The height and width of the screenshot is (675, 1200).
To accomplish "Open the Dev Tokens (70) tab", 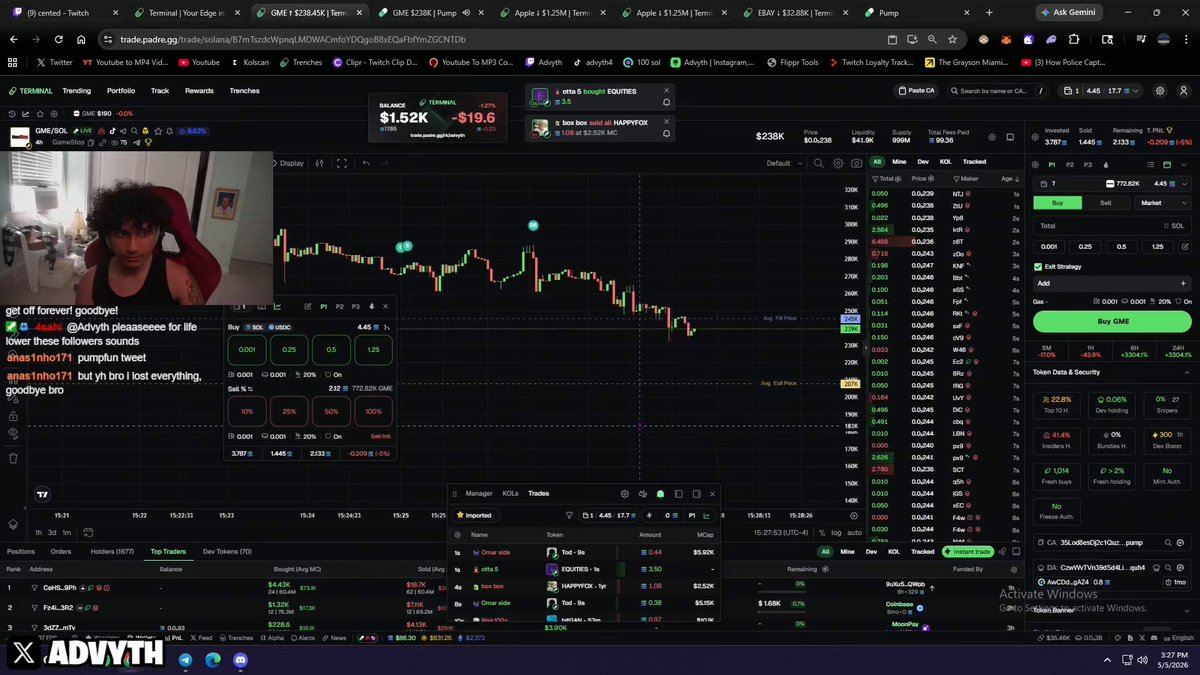I will coord(227,551).
